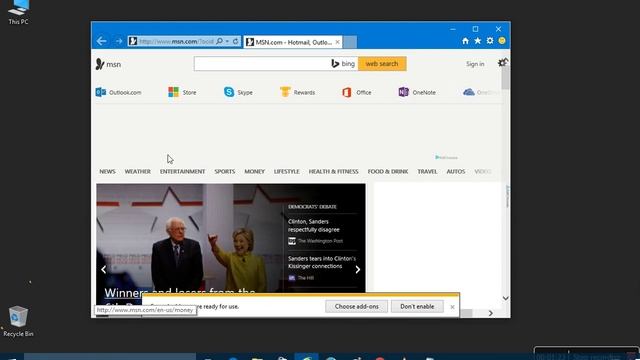640x360 pixels.
Task: Go to the NEWS section
Action: pos(107,171)
